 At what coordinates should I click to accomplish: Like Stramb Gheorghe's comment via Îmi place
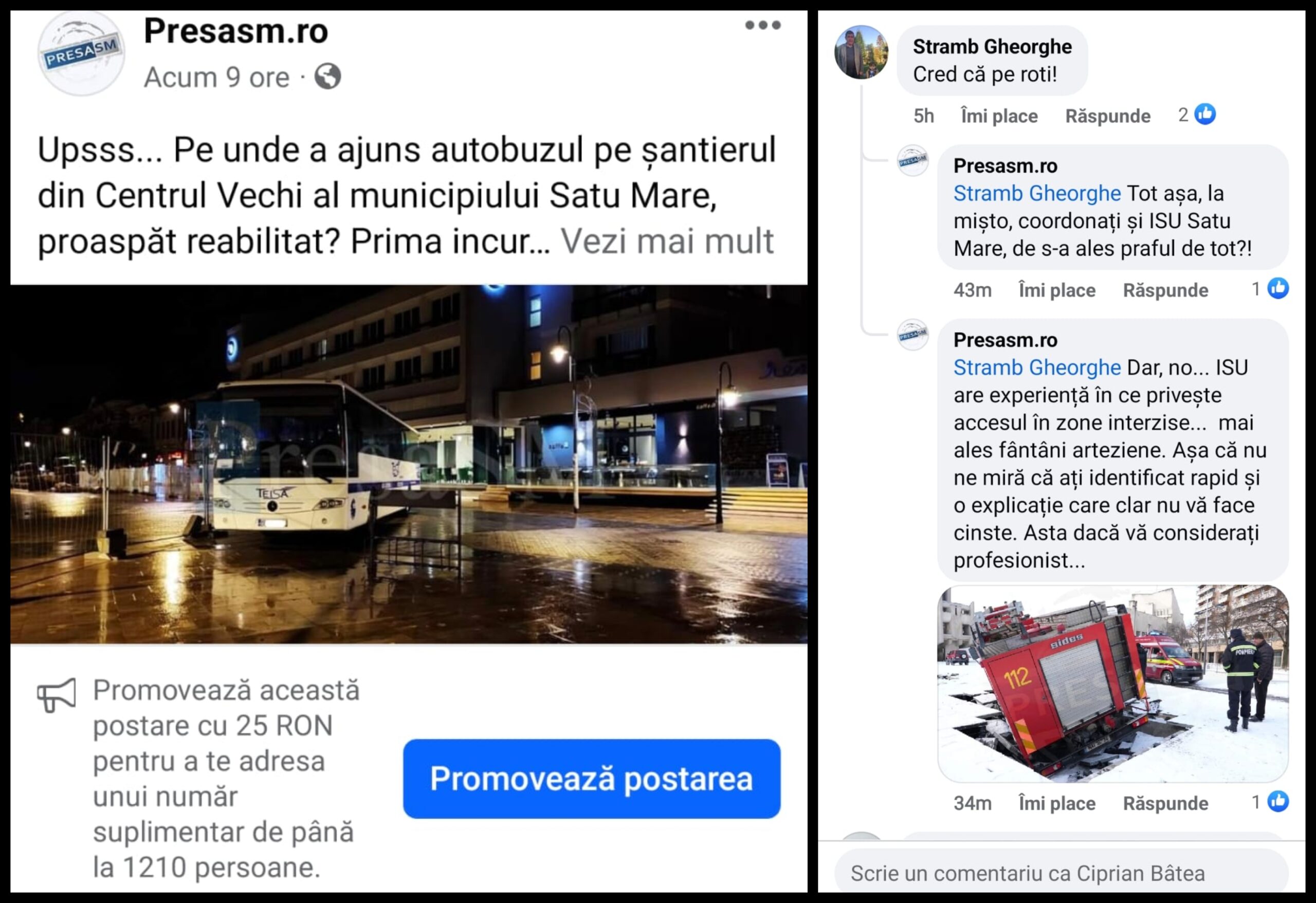tap(999, 116)
